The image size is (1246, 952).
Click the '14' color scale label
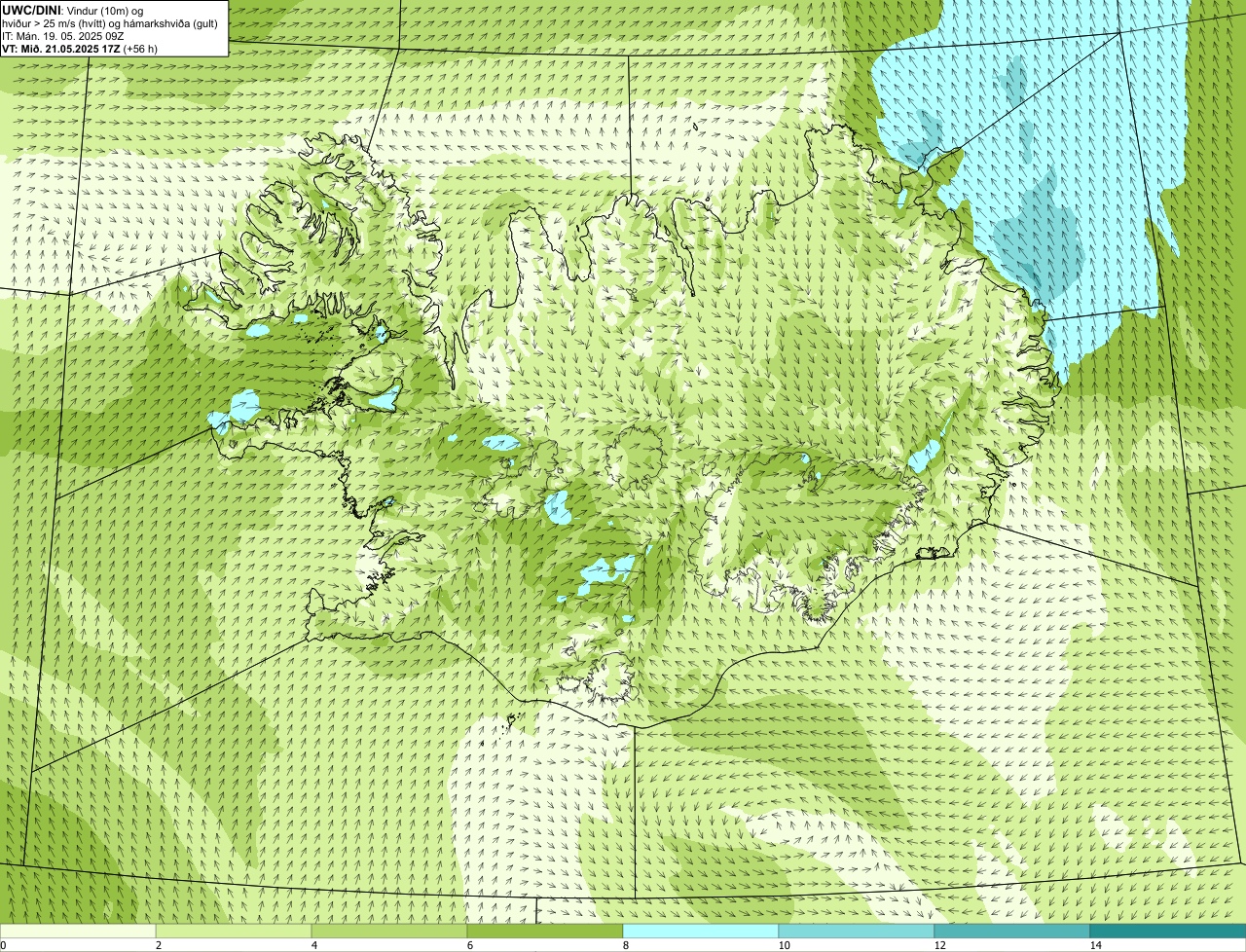point(1095,945)
